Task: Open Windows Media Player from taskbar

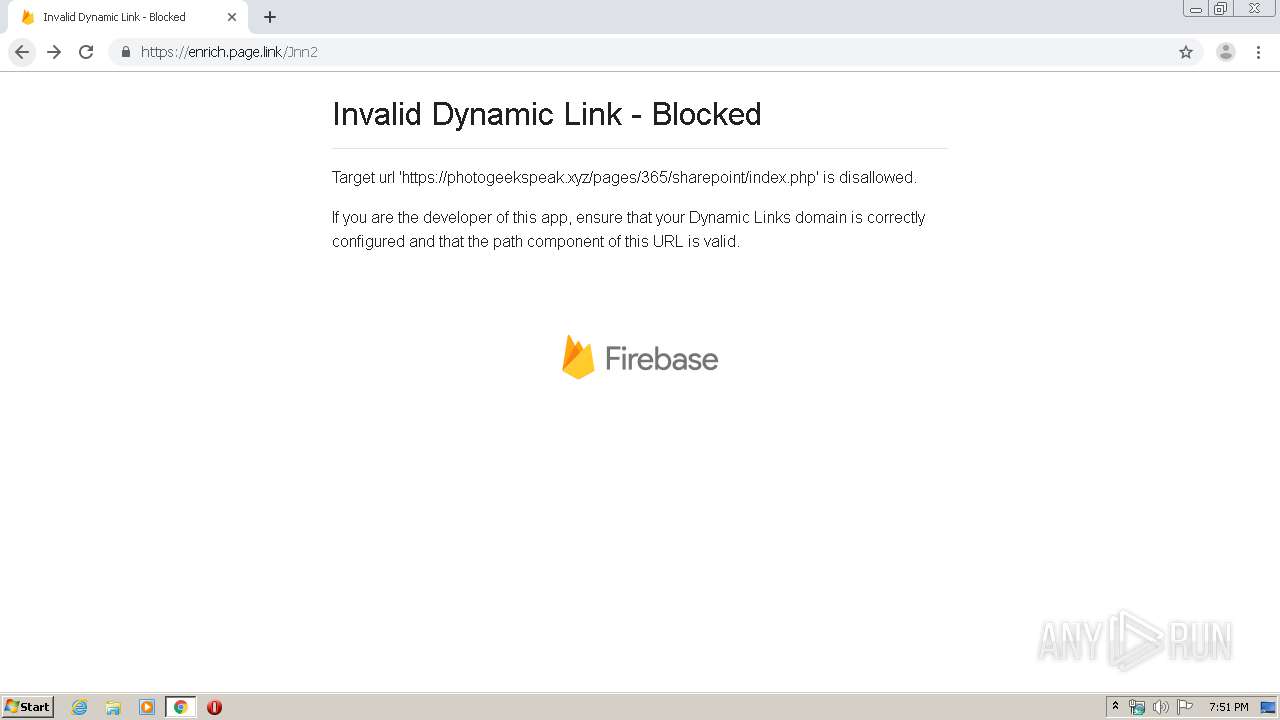Action: pyautogui.click(x=147, y=707)
